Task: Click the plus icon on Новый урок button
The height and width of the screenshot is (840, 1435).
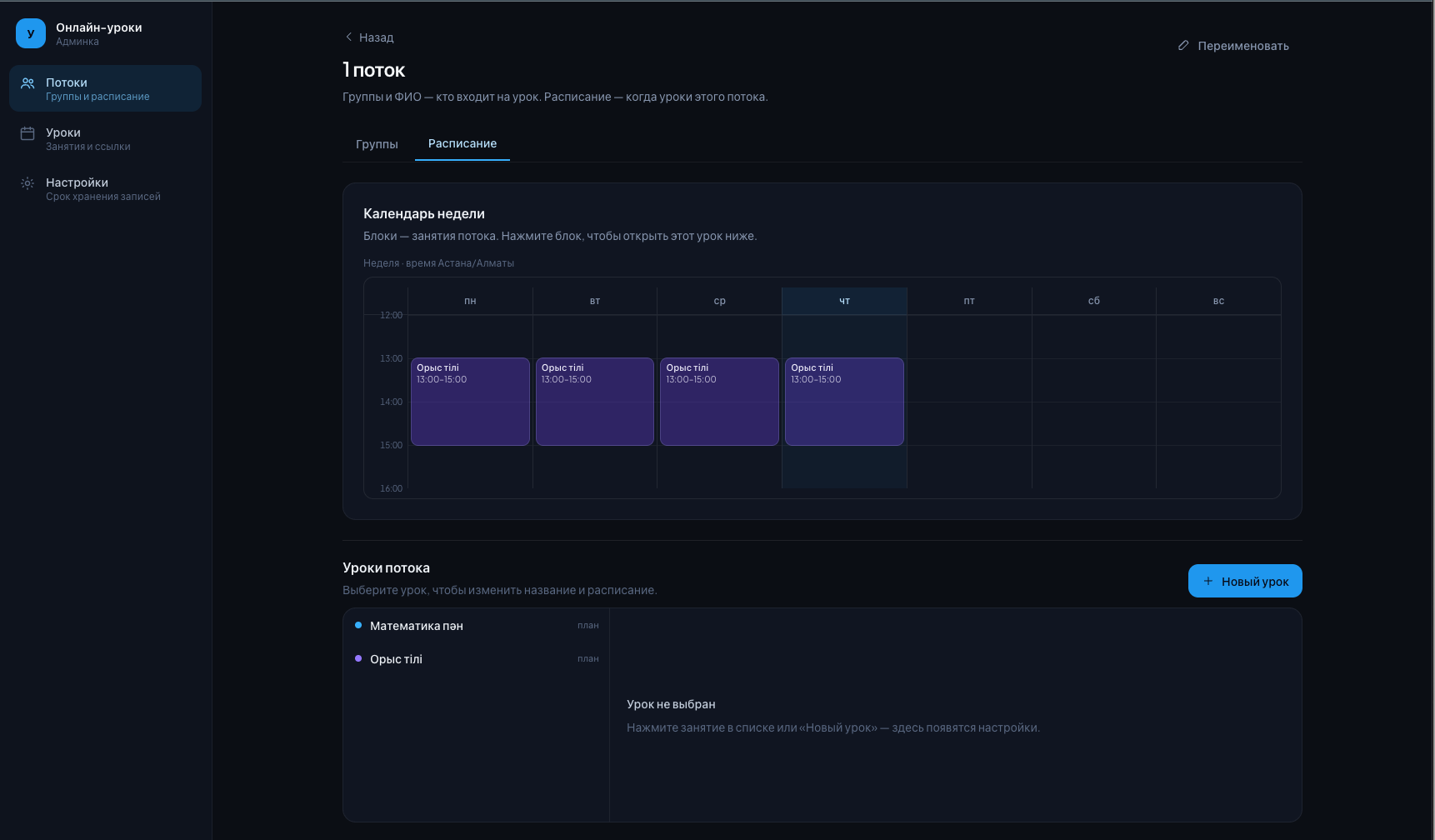Action: click(x=1208, y=581)
